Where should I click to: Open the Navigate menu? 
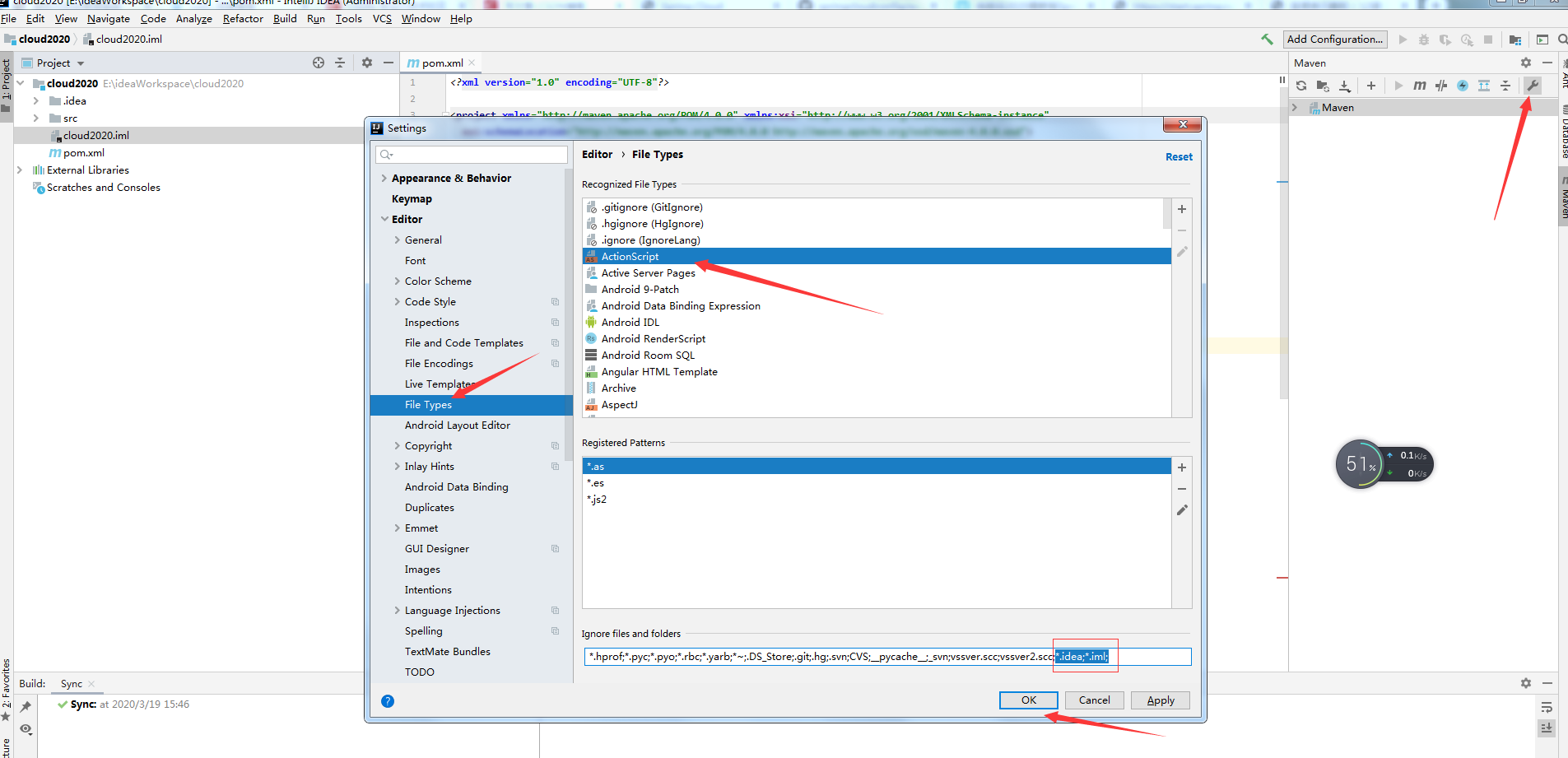coord(109,18)
